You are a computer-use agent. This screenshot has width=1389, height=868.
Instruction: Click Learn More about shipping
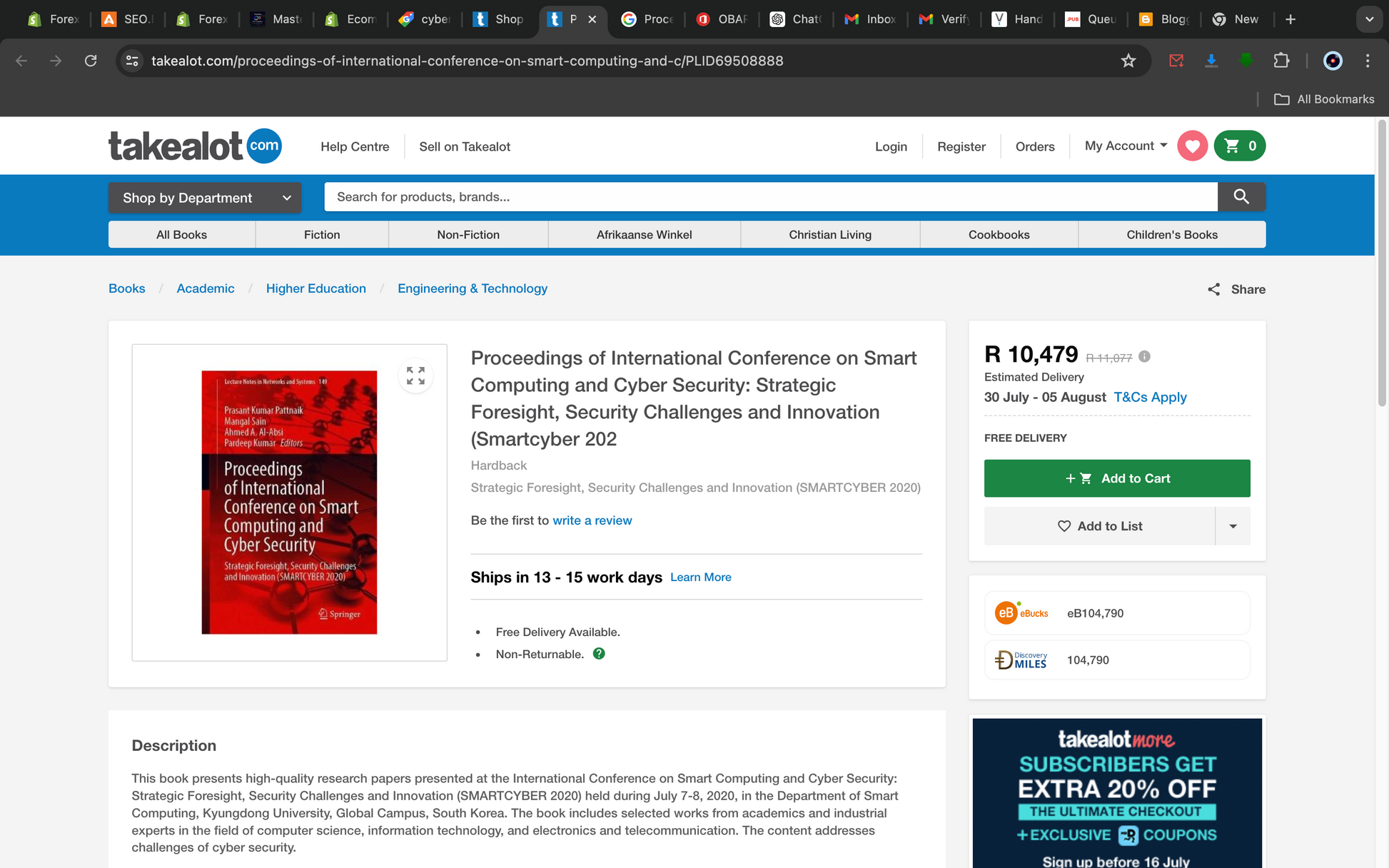700,577
